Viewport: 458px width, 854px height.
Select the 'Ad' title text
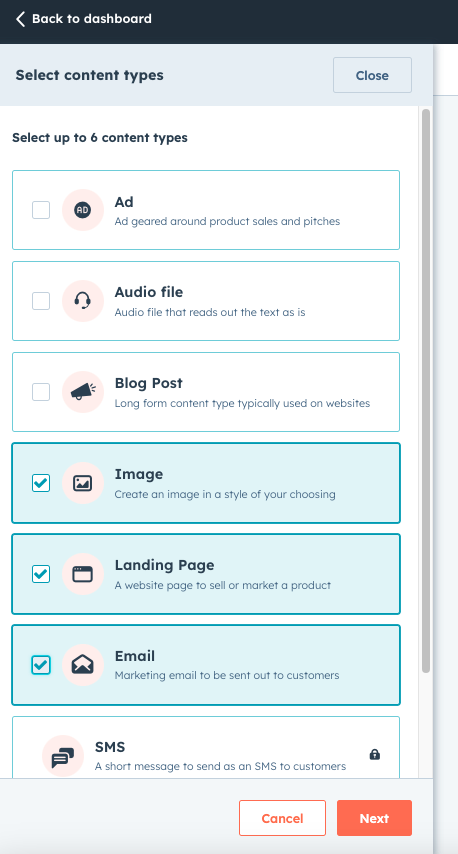(124, 202)
